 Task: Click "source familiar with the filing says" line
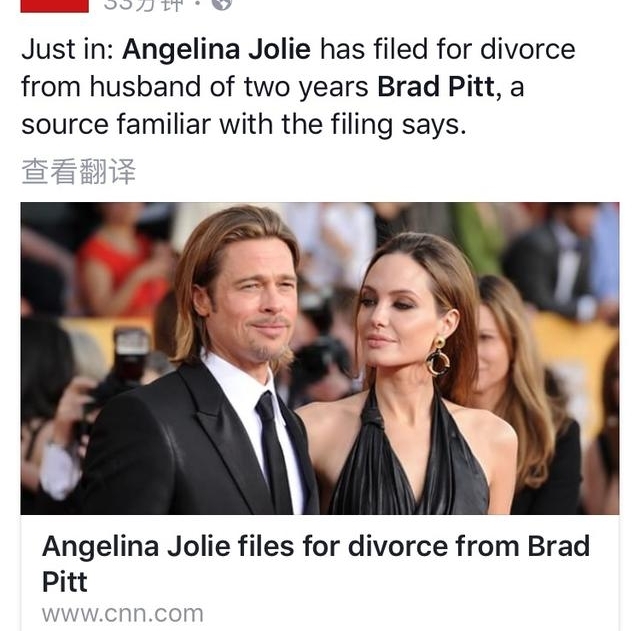pos(243,126)
